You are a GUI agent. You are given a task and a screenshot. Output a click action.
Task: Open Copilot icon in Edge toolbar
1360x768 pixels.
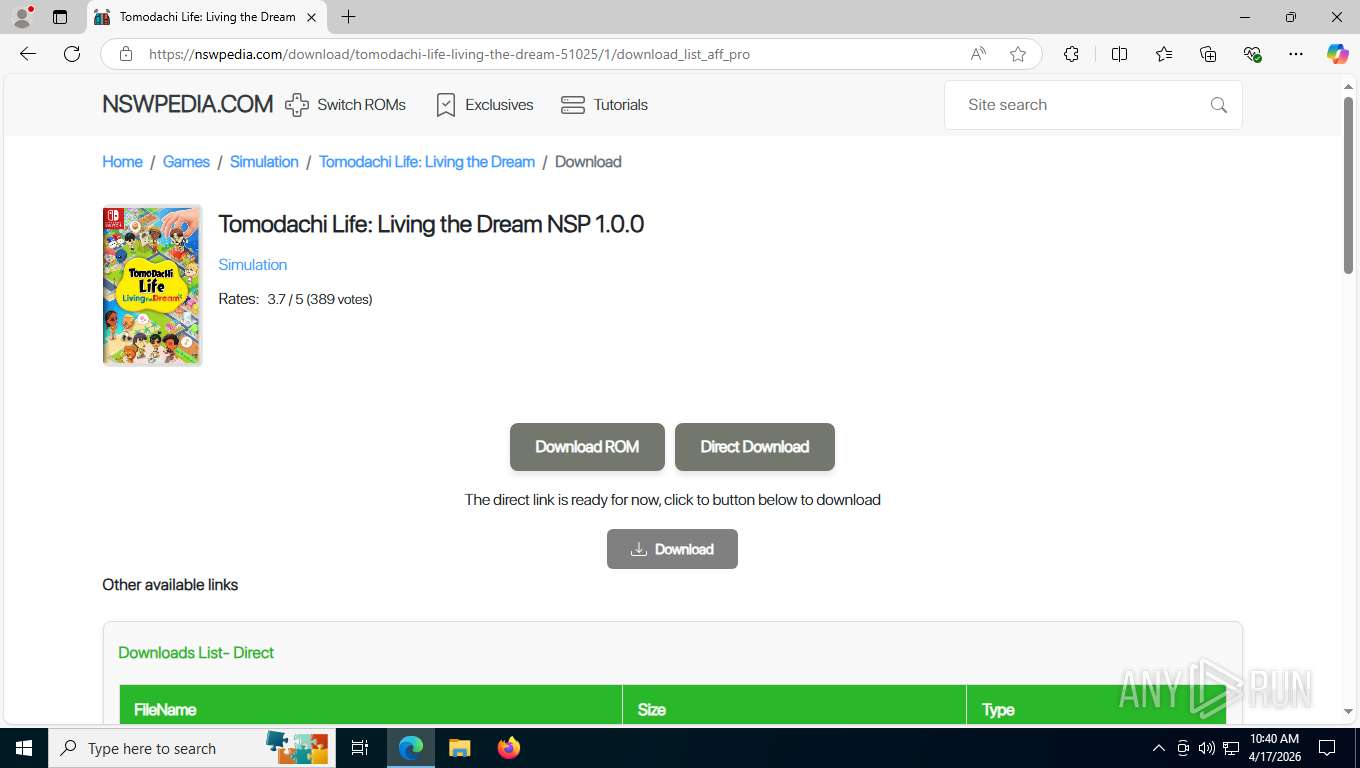coord(1337,54)
